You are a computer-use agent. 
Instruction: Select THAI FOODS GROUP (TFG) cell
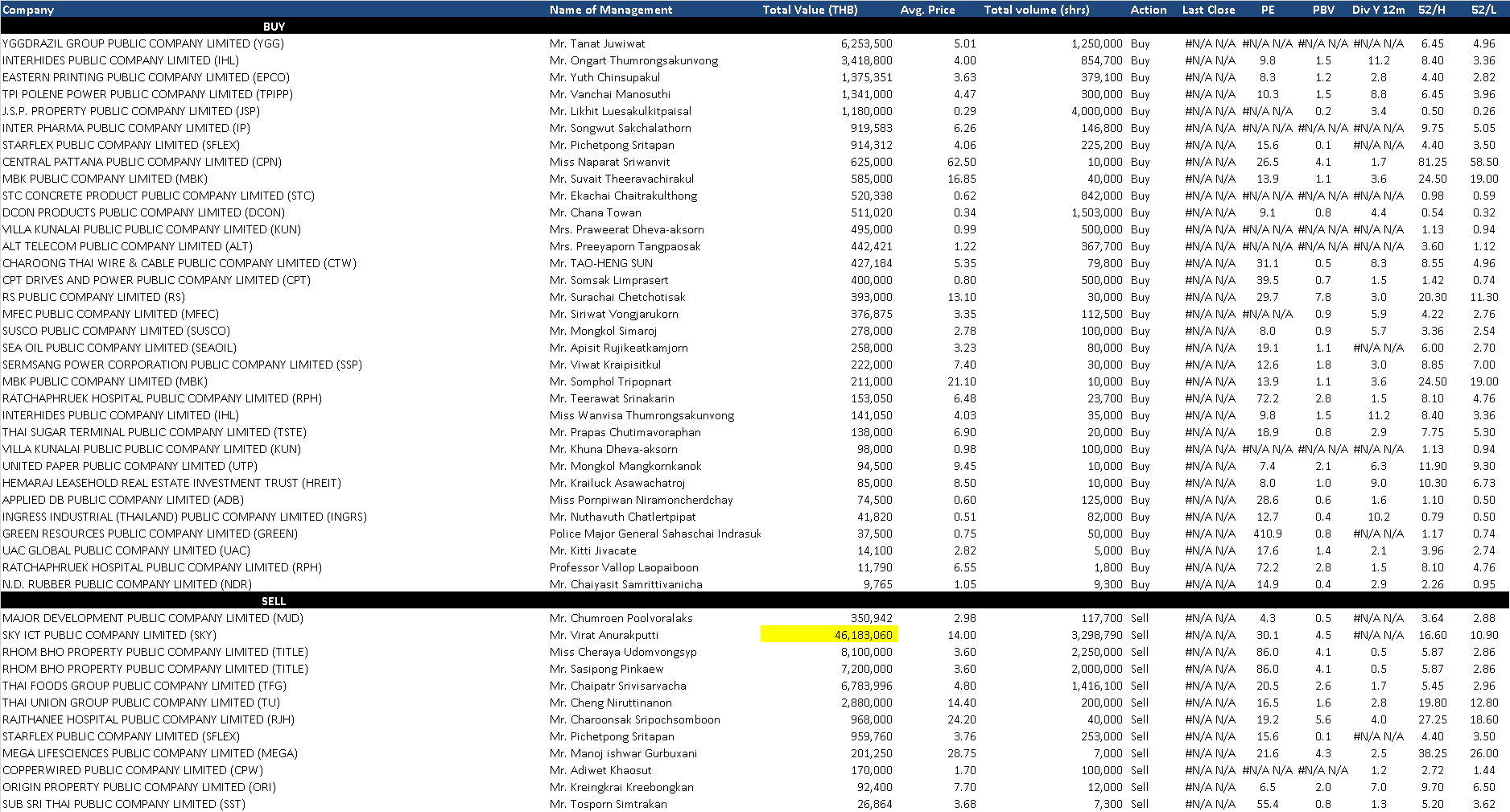[x=144, y=686]
